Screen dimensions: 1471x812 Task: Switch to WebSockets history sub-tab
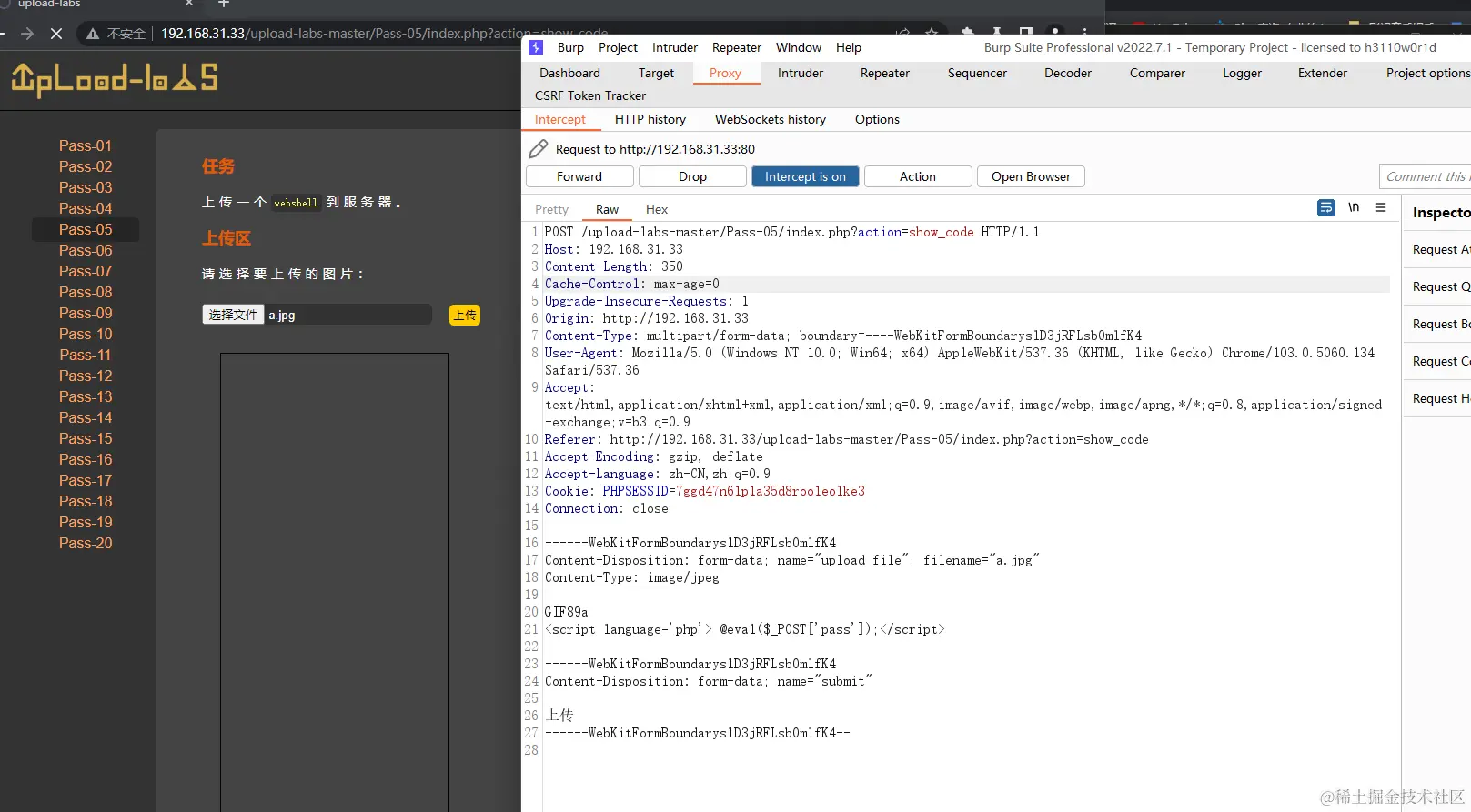771,119
